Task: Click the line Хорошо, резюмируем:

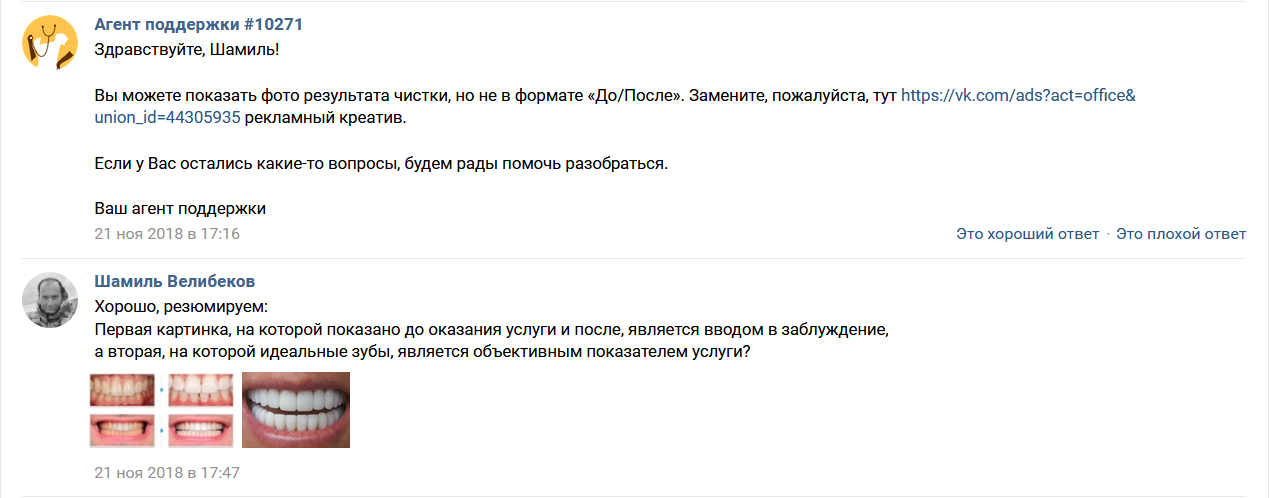Action: click(181, 305)
